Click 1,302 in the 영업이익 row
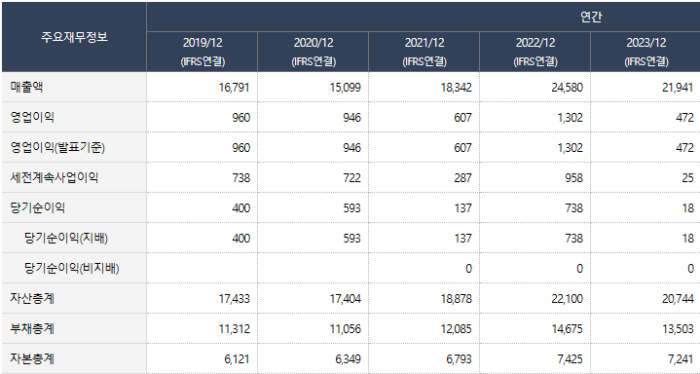Viewport: 700px width, 374px height. 571,117
